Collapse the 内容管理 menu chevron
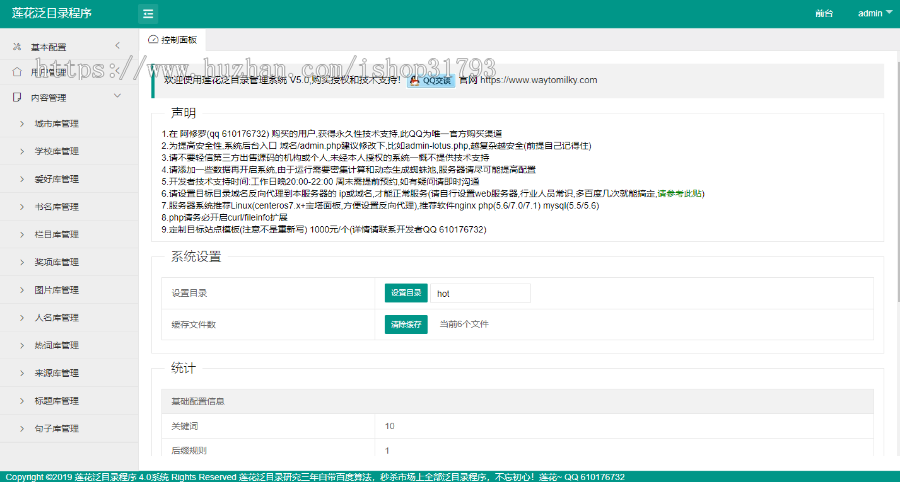 coord(117,96)
